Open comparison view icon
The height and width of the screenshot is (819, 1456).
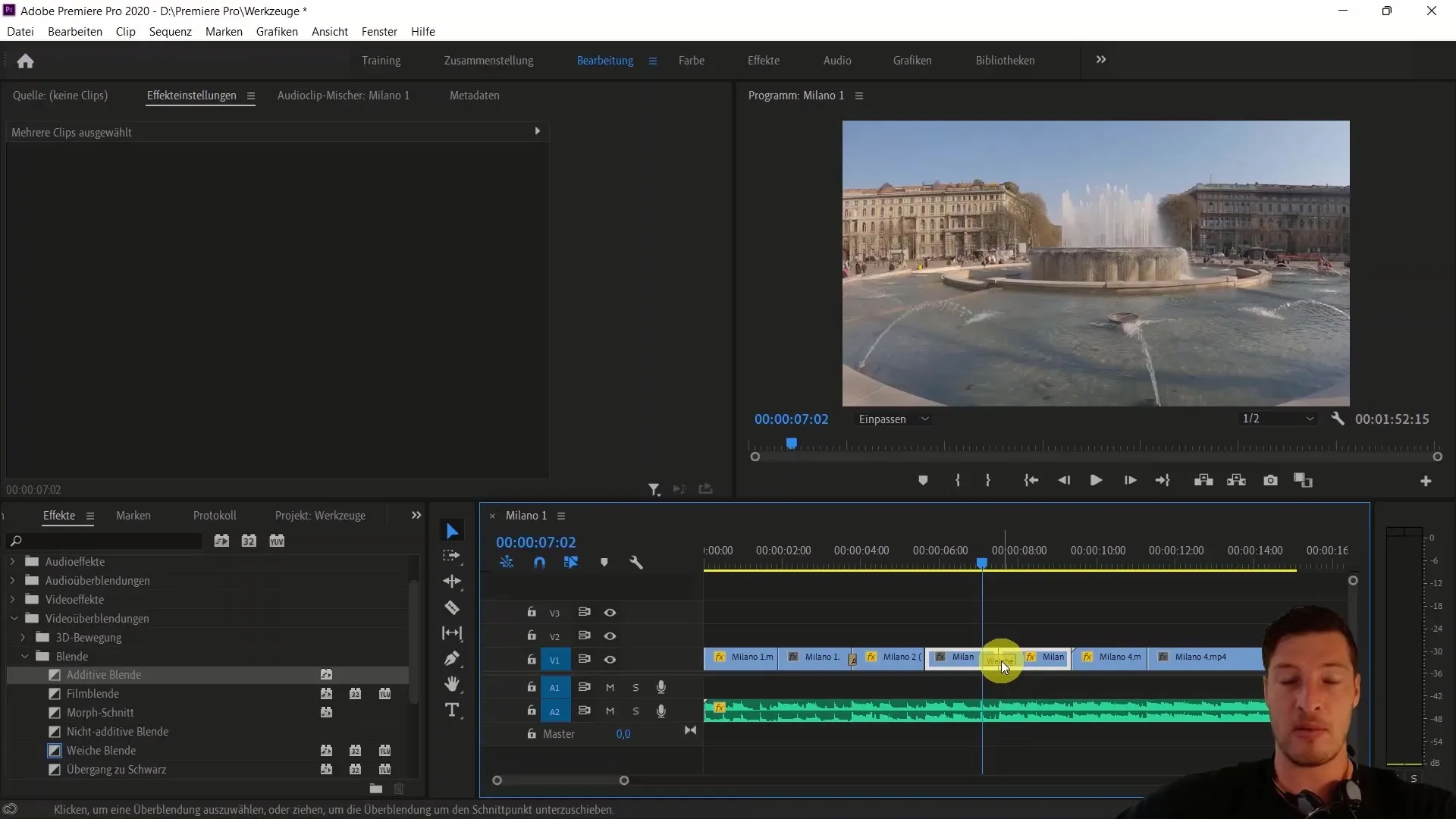pyautogui.click(x=1303, y=481)
